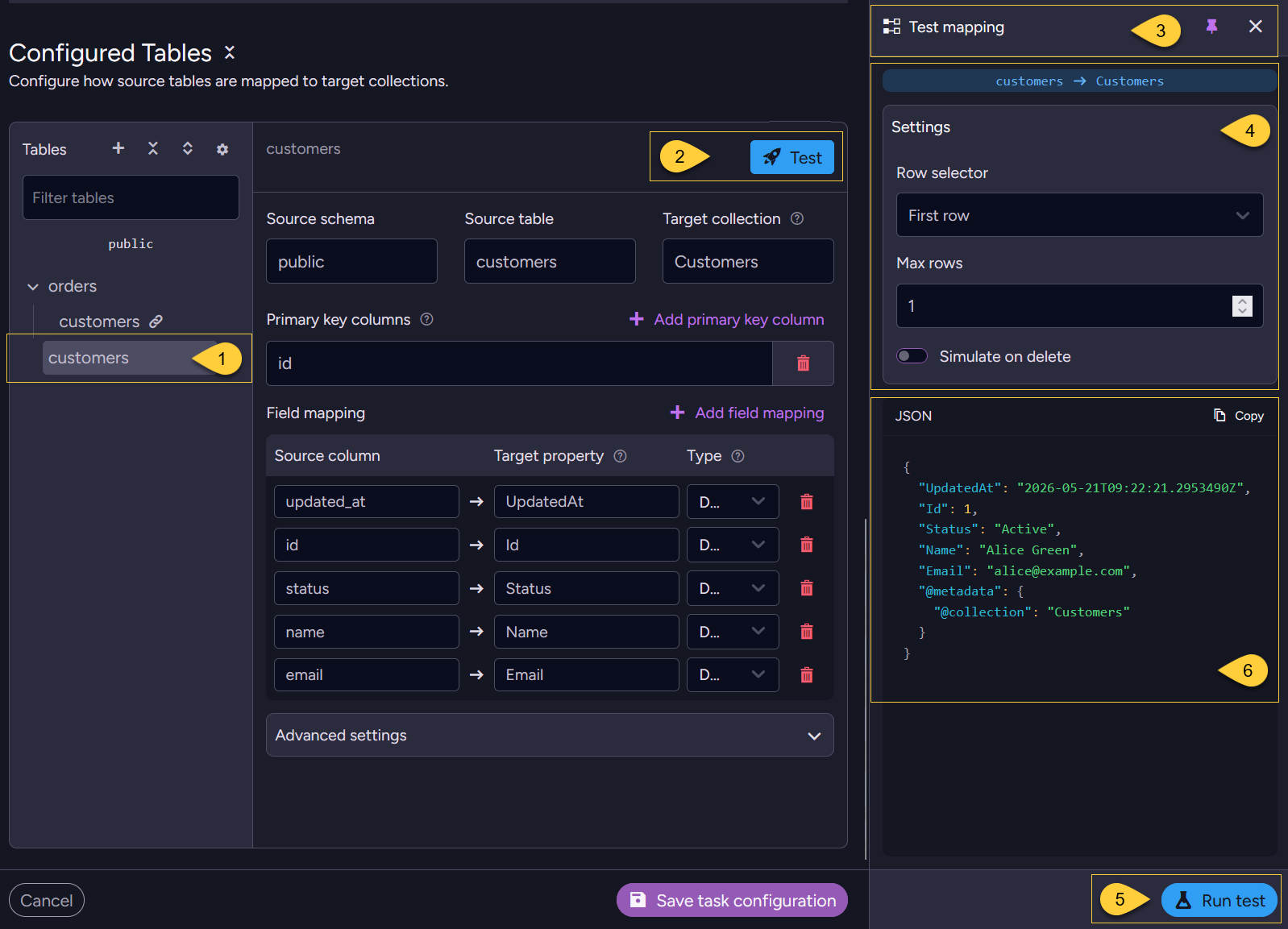Collapse all tables icon in Tables header
Viewport: 1288px width, 929px height.
(x=153, y=148)
